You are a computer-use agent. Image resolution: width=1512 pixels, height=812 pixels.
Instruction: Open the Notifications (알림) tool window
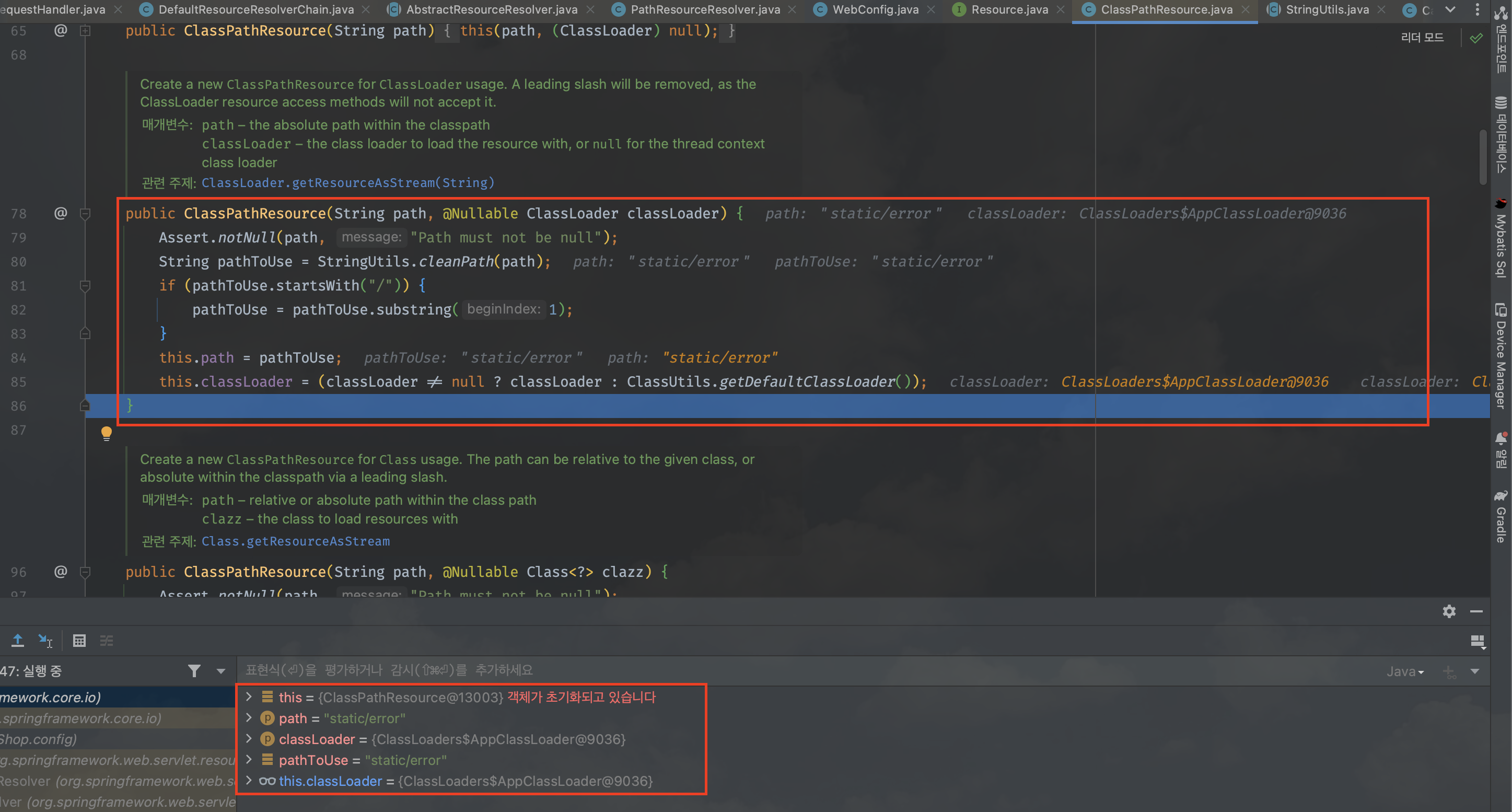(x=1501, y=450)
